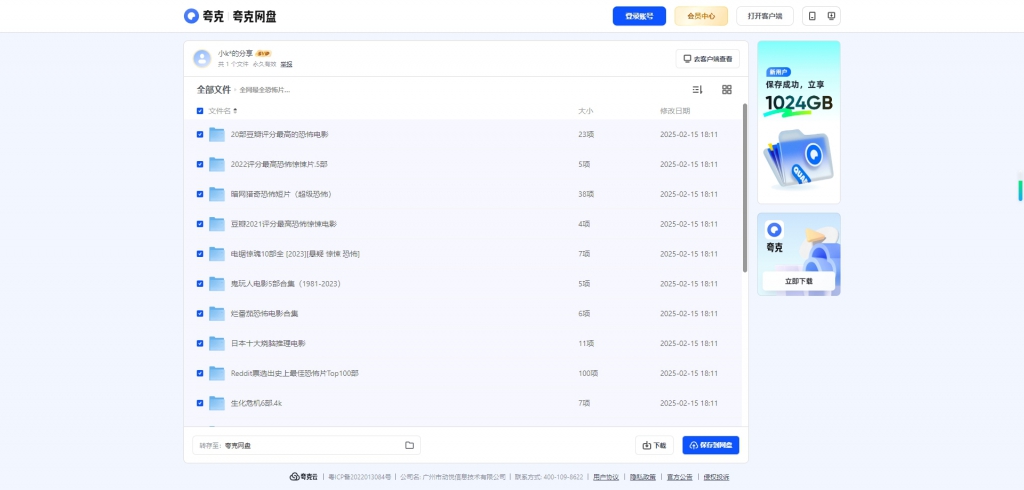1024x490 pixels.
Task: Open the 转存至 夸克网盘 destination selector
Action: coord(306,446)
